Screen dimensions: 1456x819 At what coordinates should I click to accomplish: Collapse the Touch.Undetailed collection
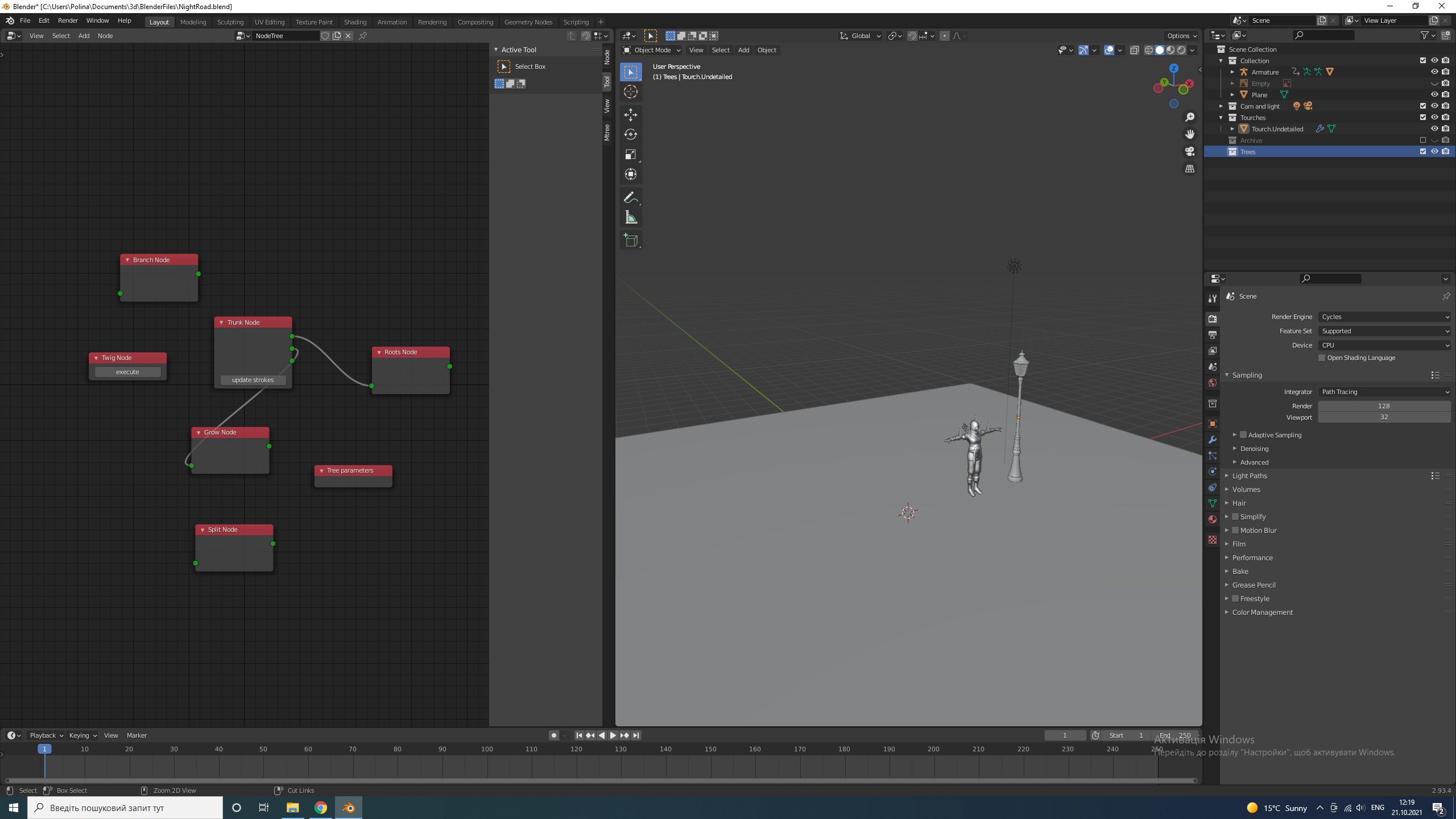1232,129
